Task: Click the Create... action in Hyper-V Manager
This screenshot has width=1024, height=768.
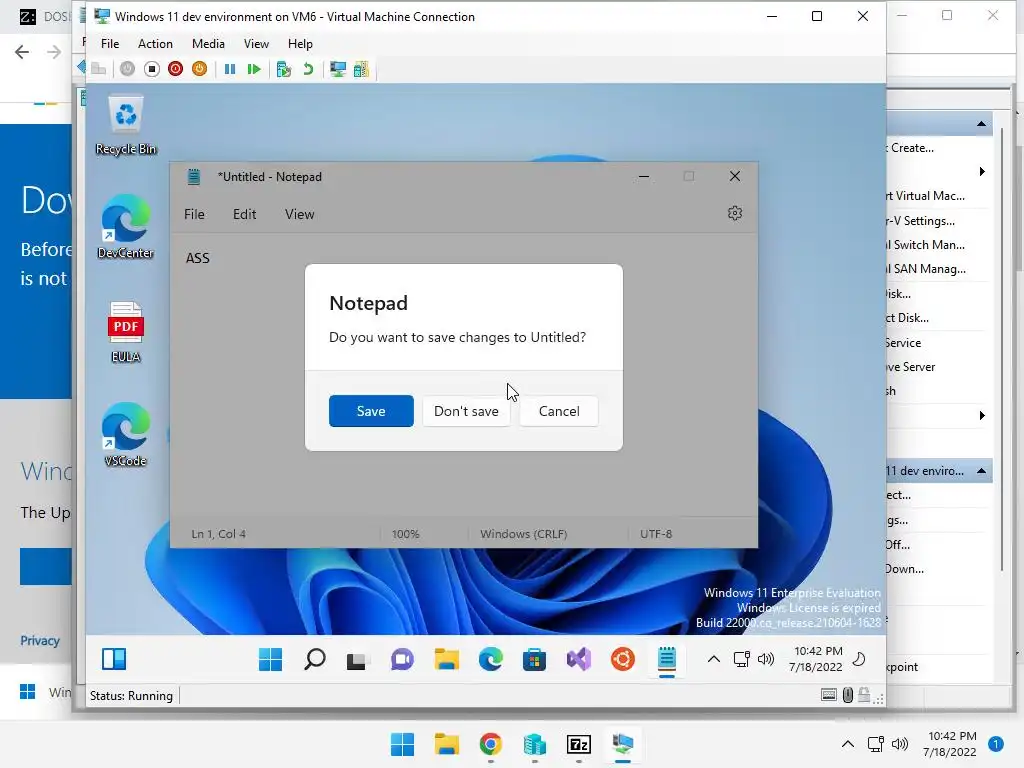Action: click(x=912, y=148)
